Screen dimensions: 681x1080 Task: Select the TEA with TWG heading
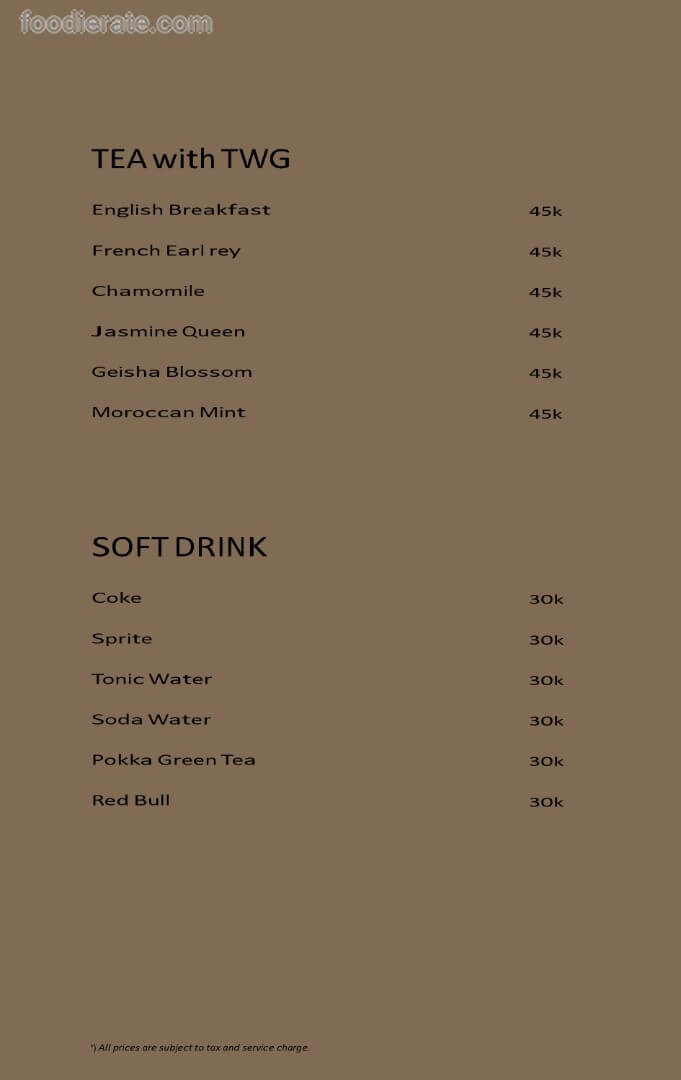click(x=191, y=159)
